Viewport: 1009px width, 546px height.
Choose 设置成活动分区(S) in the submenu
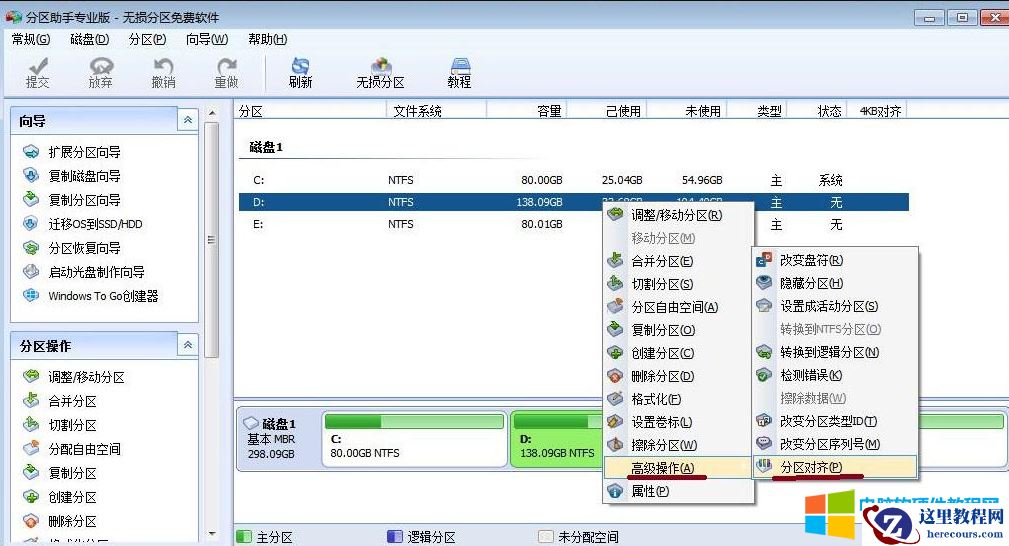coord(835,306)
